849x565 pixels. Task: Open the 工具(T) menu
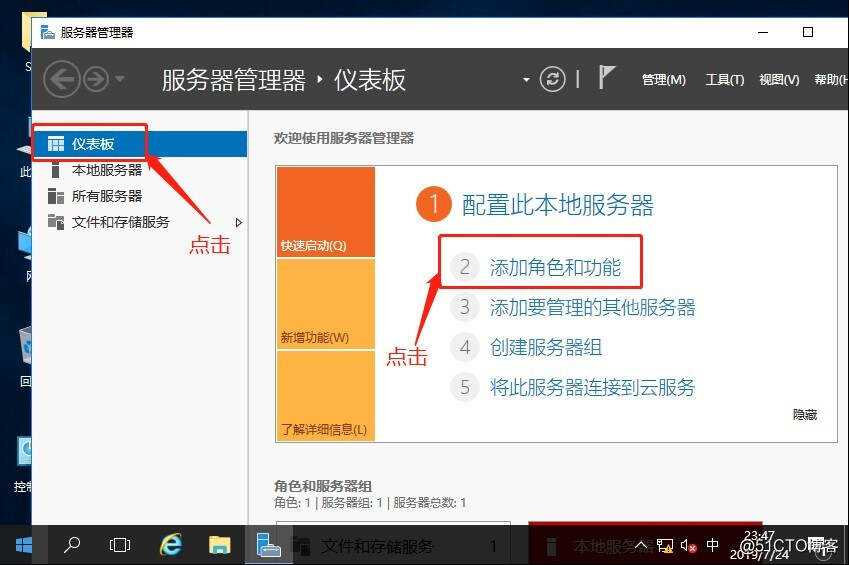[x=724, y=80]
